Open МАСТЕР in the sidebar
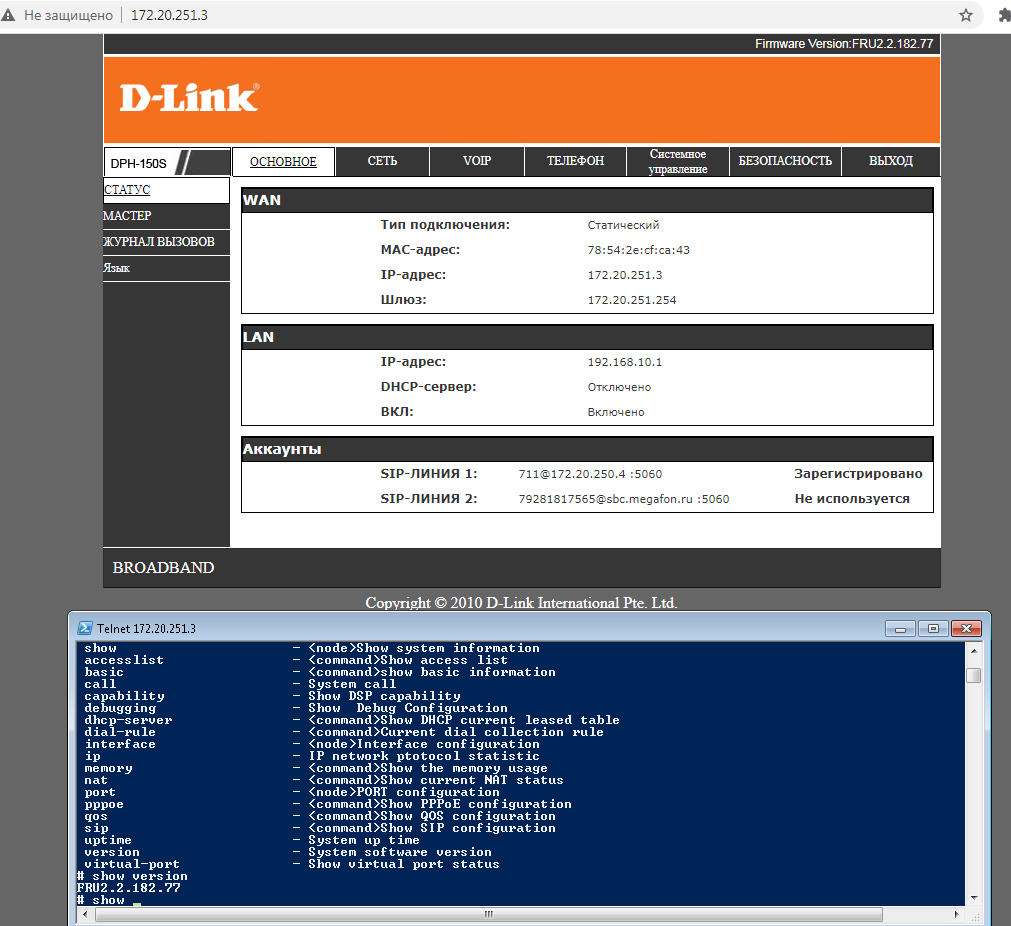The height and width of the screenshot is (926, 1011). (166, 216)
